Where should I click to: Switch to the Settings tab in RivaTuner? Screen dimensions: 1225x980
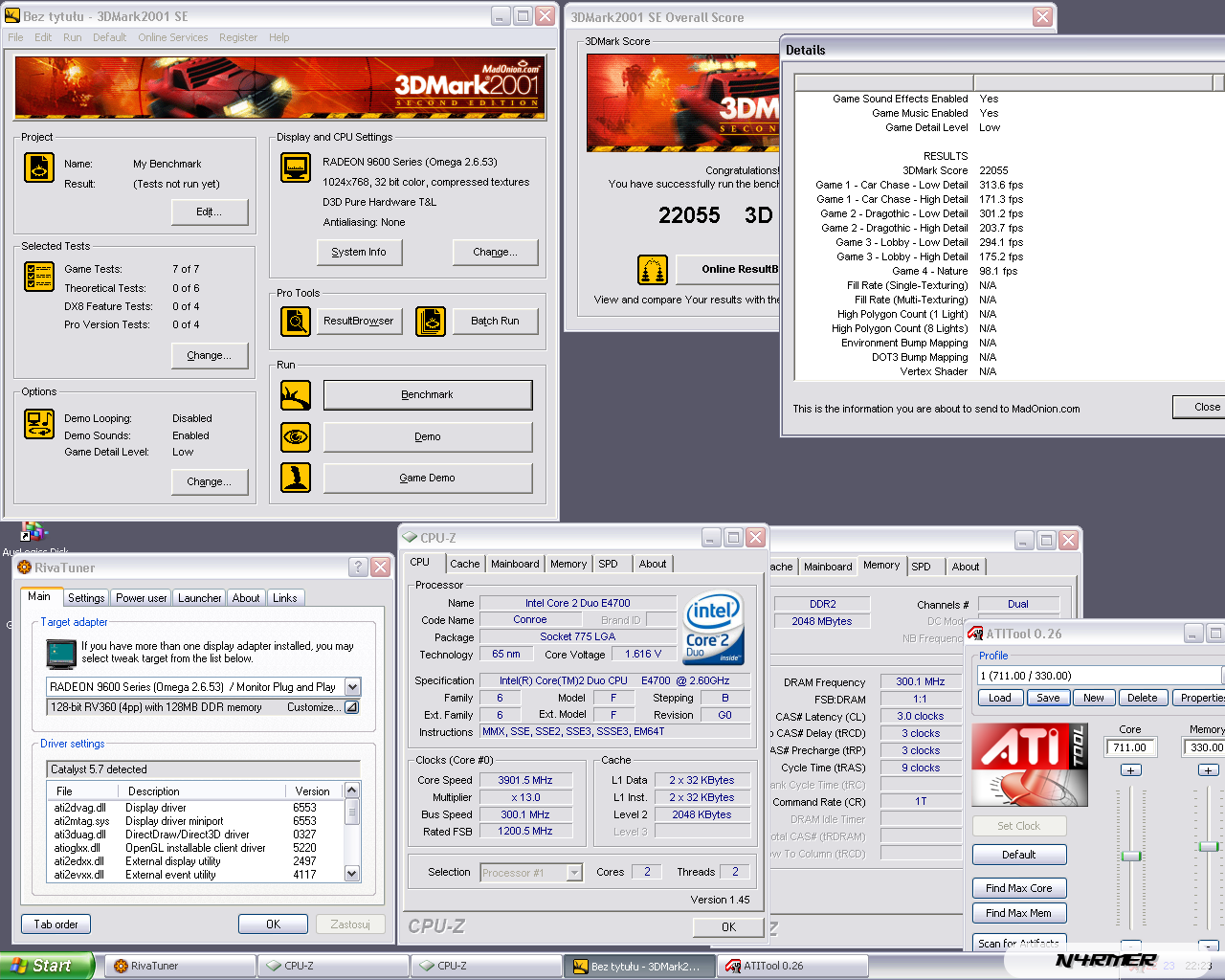(86, 598)
